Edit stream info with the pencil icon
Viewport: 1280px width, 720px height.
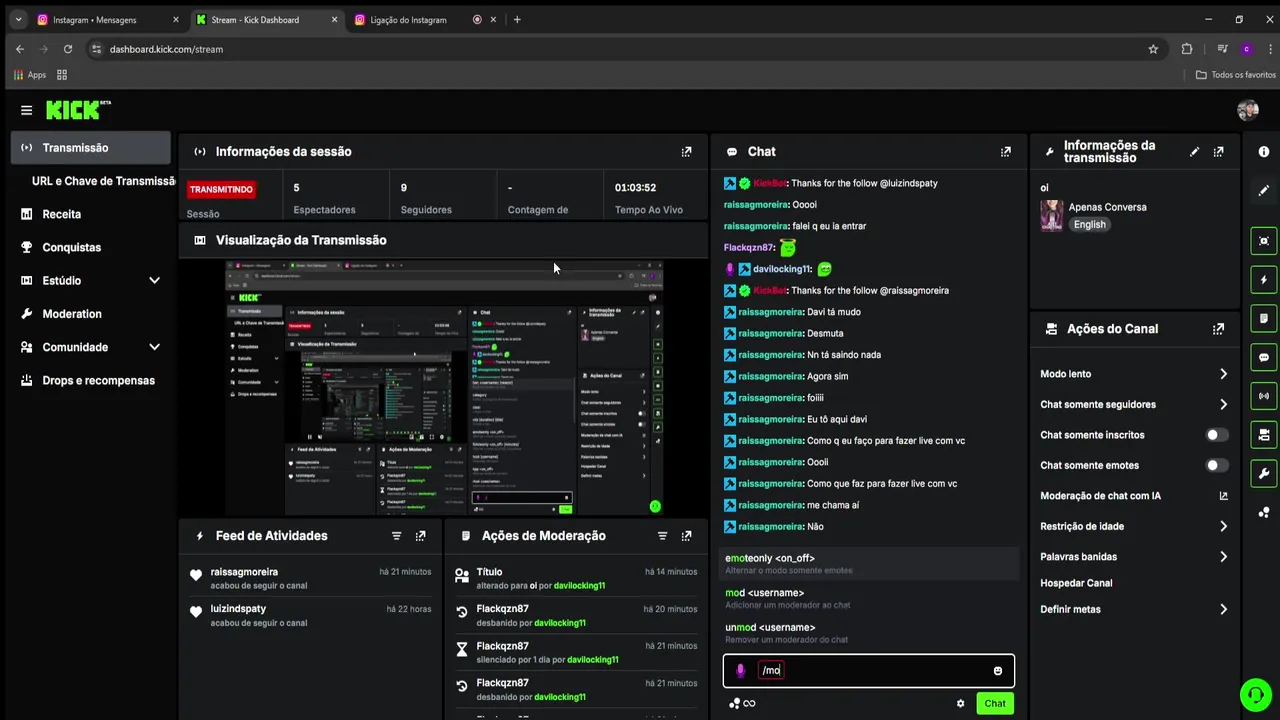1194,152
